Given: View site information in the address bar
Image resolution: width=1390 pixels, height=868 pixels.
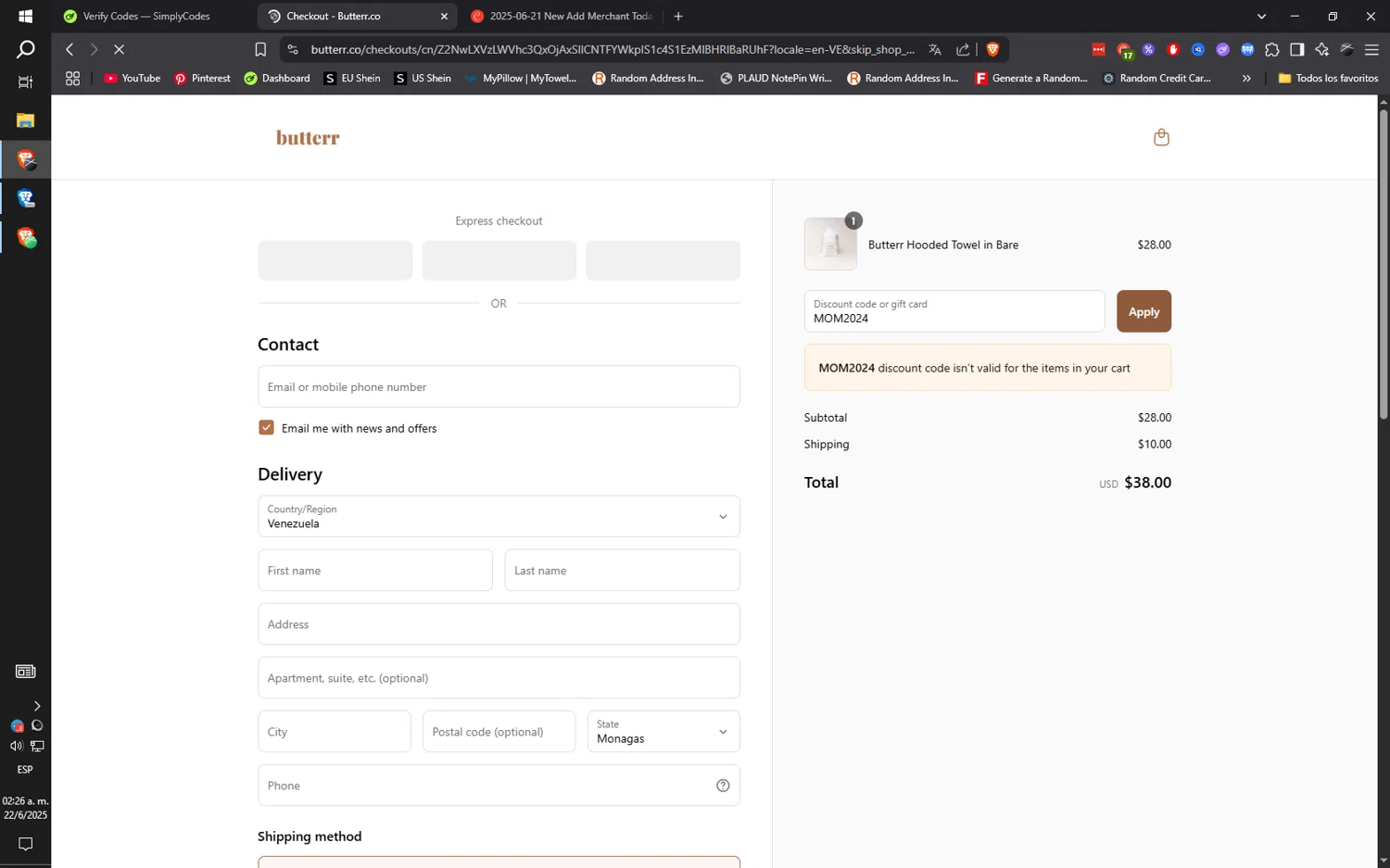Looking at the screenshot, I should [x=293, y=49].
